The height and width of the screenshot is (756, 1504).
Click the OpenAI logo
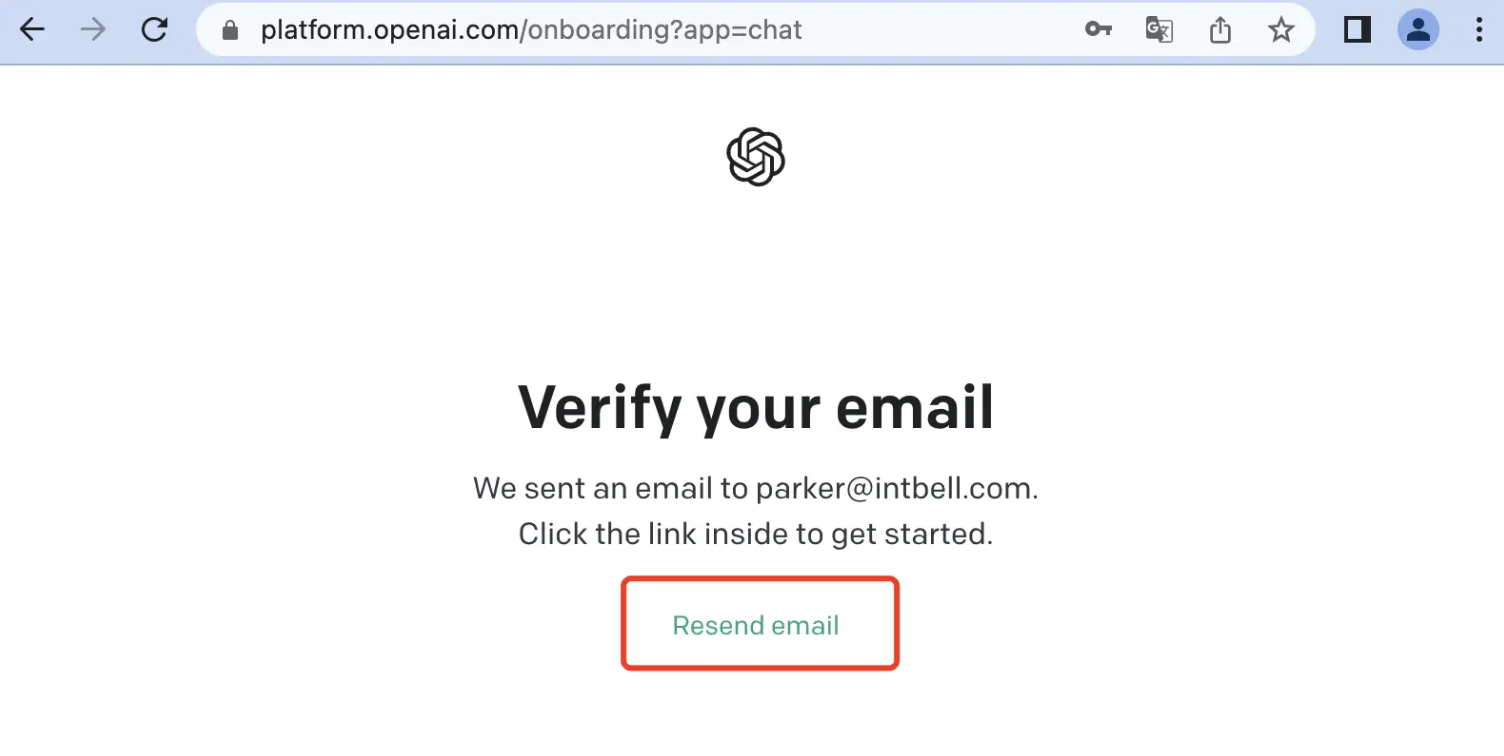click(x=755, y=157)
